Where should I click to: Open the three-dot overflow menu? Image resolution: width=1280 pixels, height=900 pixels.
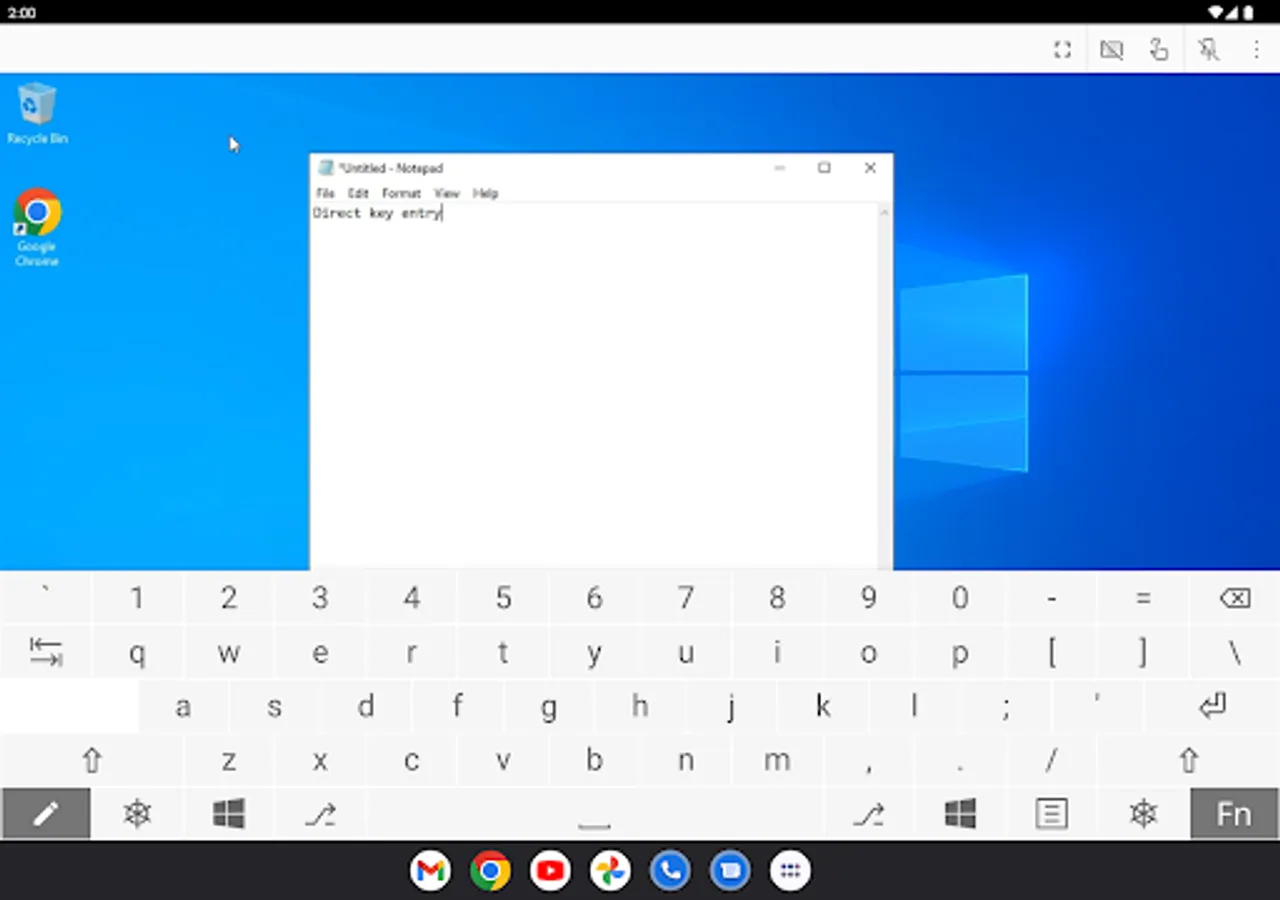click(1256, 49)
